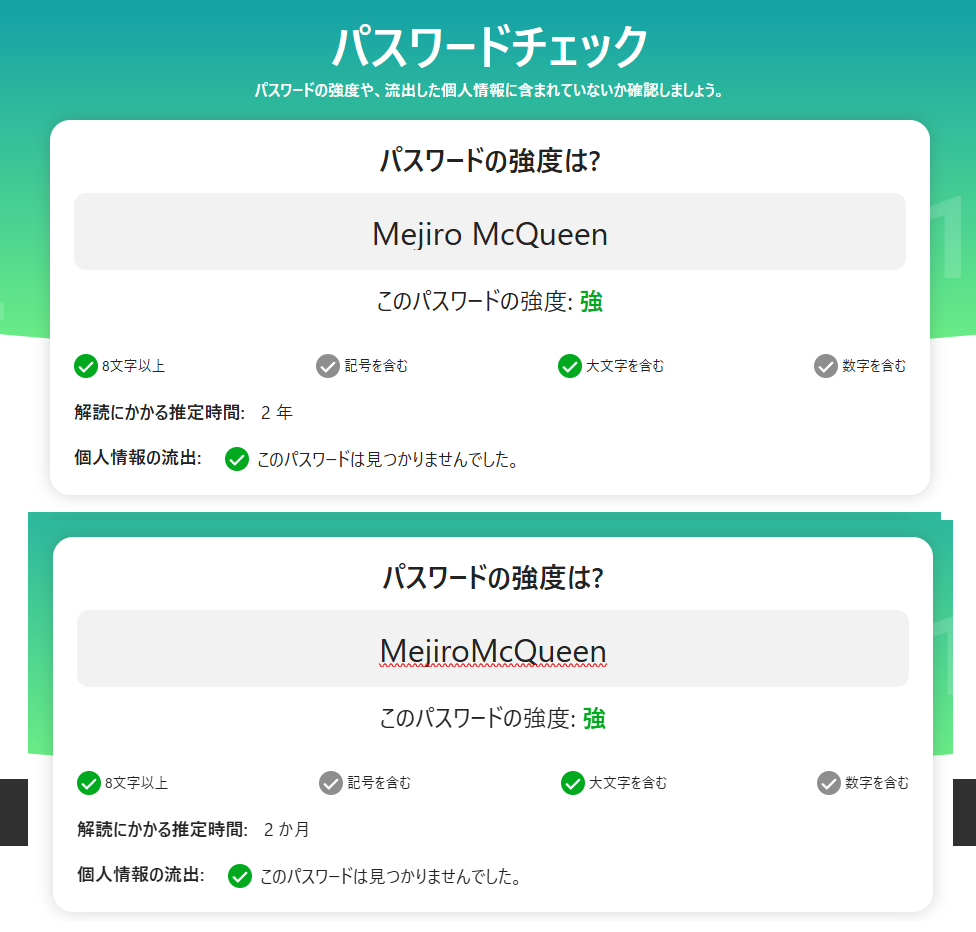Screen dimensions: 976x932
Task: Click gray 記号を含む check icon in the 2 年 card
Action: coord(328,366)
